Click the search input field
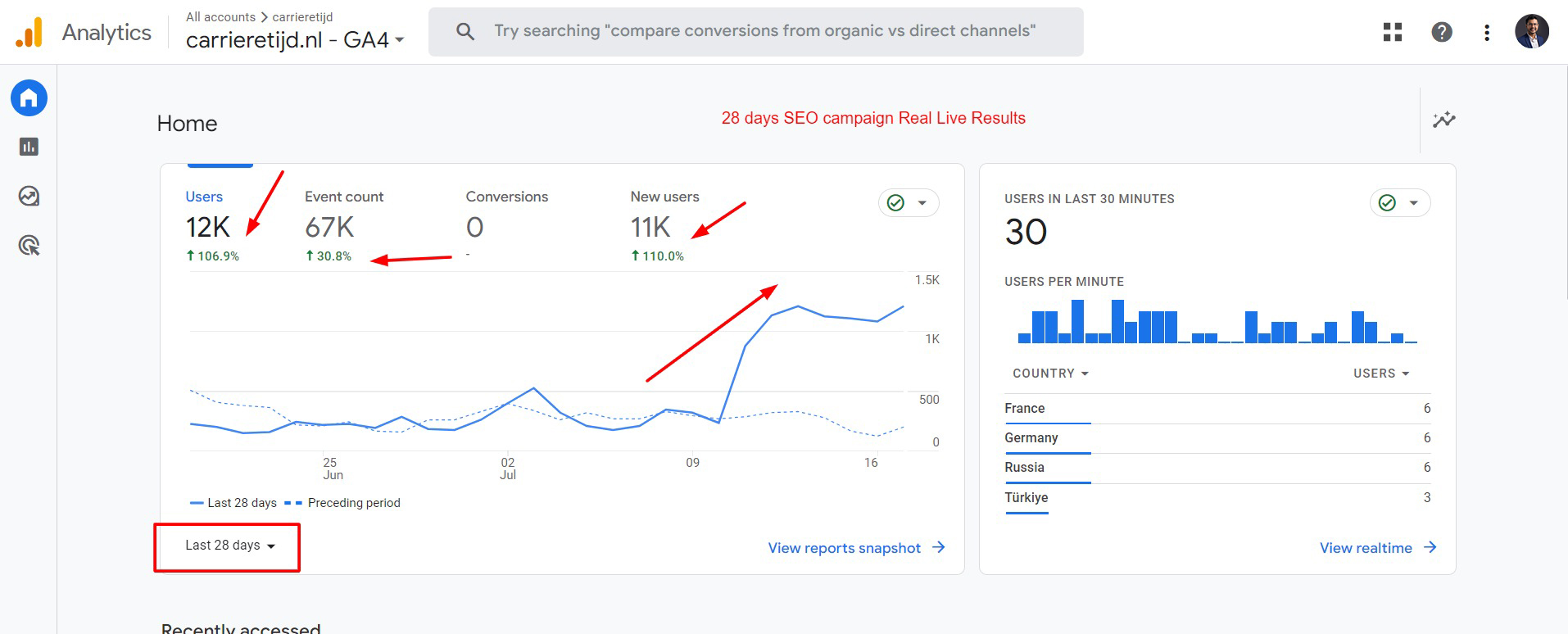Image resolution: width=1568 pixels, height=634 pixels. tap(764, 31)
